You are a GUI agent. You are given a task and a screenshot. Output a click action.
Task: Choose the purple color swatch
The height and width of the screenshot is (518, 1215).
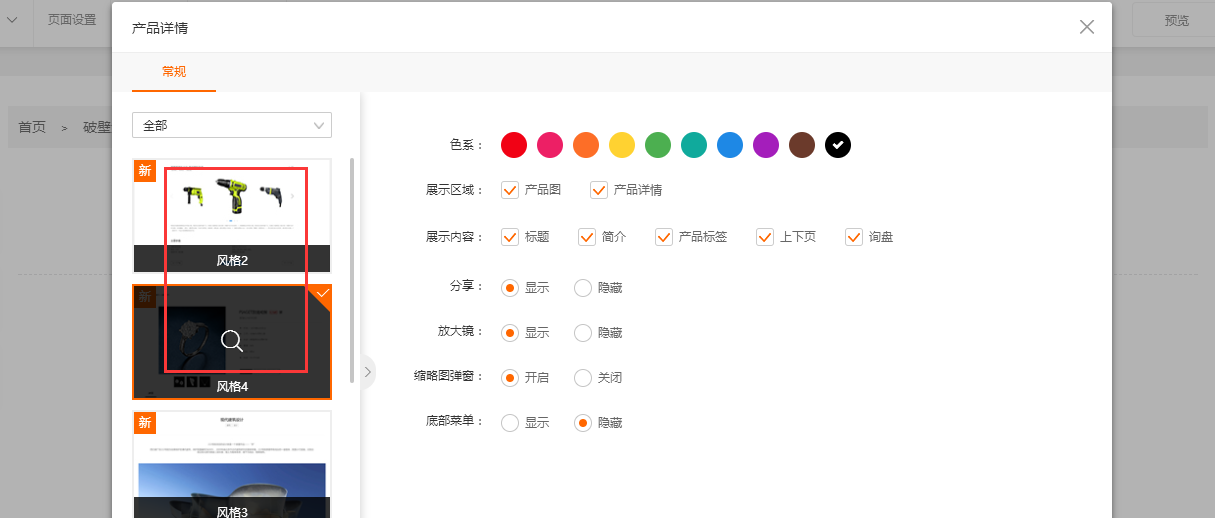pyautogui.click(x=766, y=145)
